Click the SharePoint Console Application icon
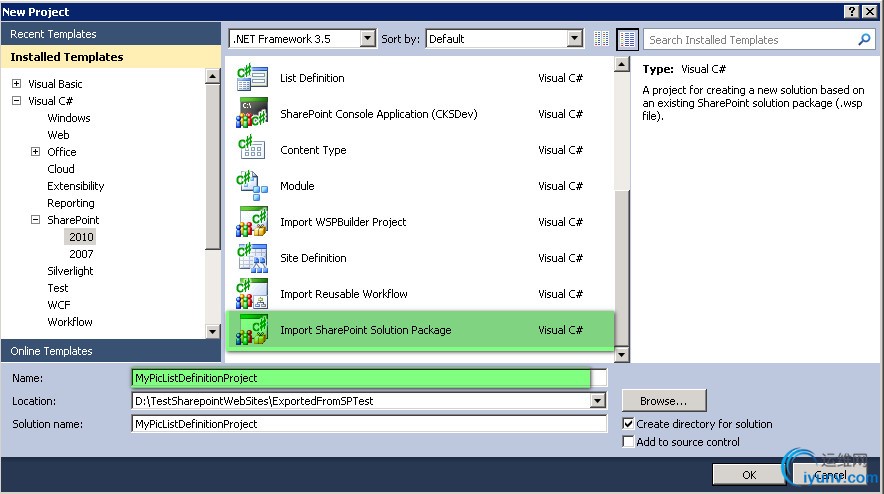The width and height of the screenshot is (884, 494). [x=252, y=113]
